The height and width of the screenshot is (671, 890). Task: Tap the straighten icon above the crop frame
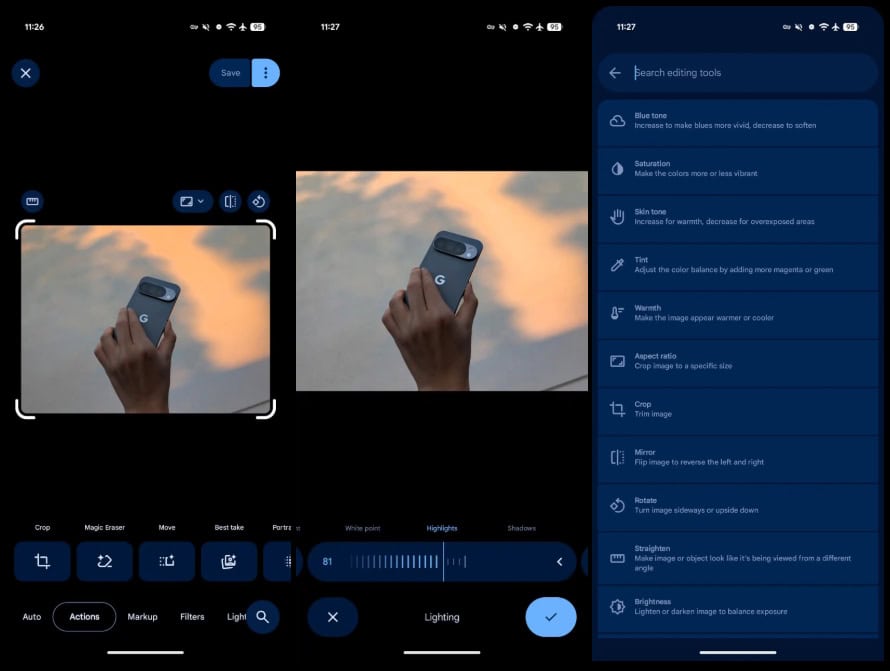[x=32, y=201]
